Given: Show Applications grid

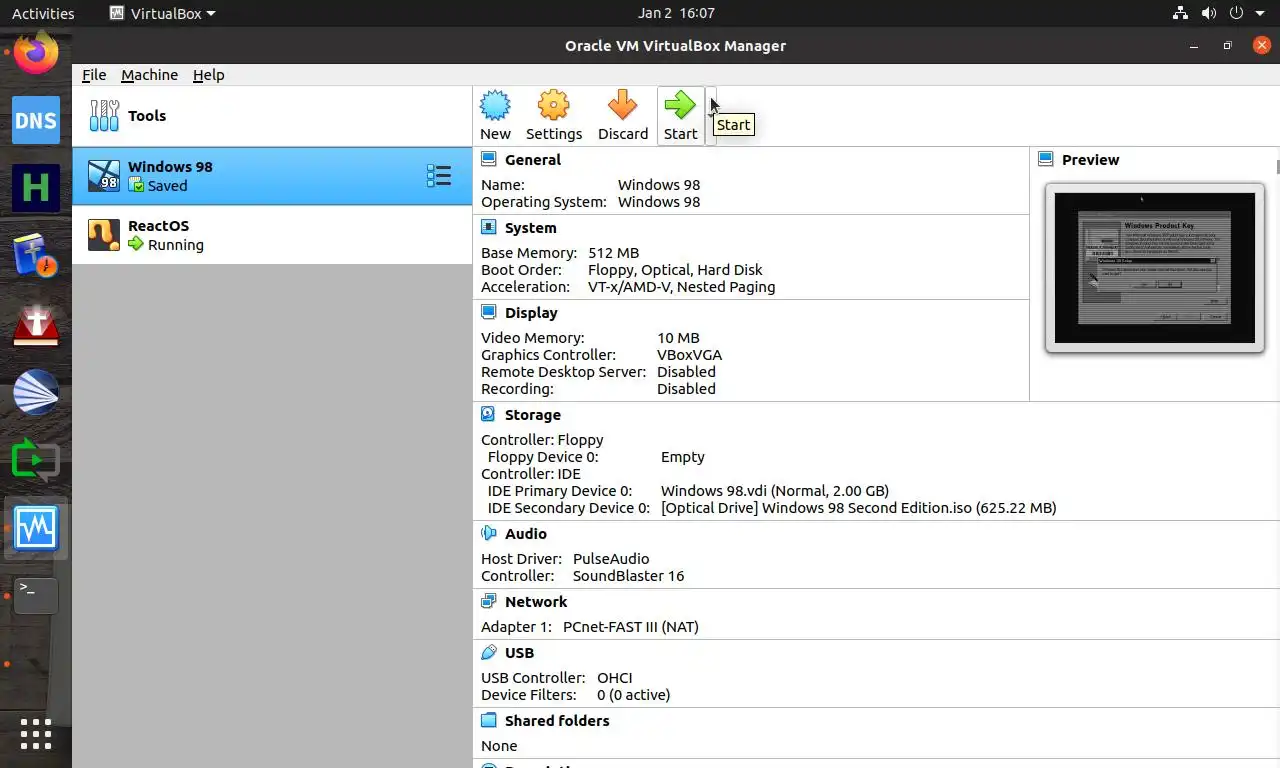Looking at the screenshot, I should pos(36,733).
